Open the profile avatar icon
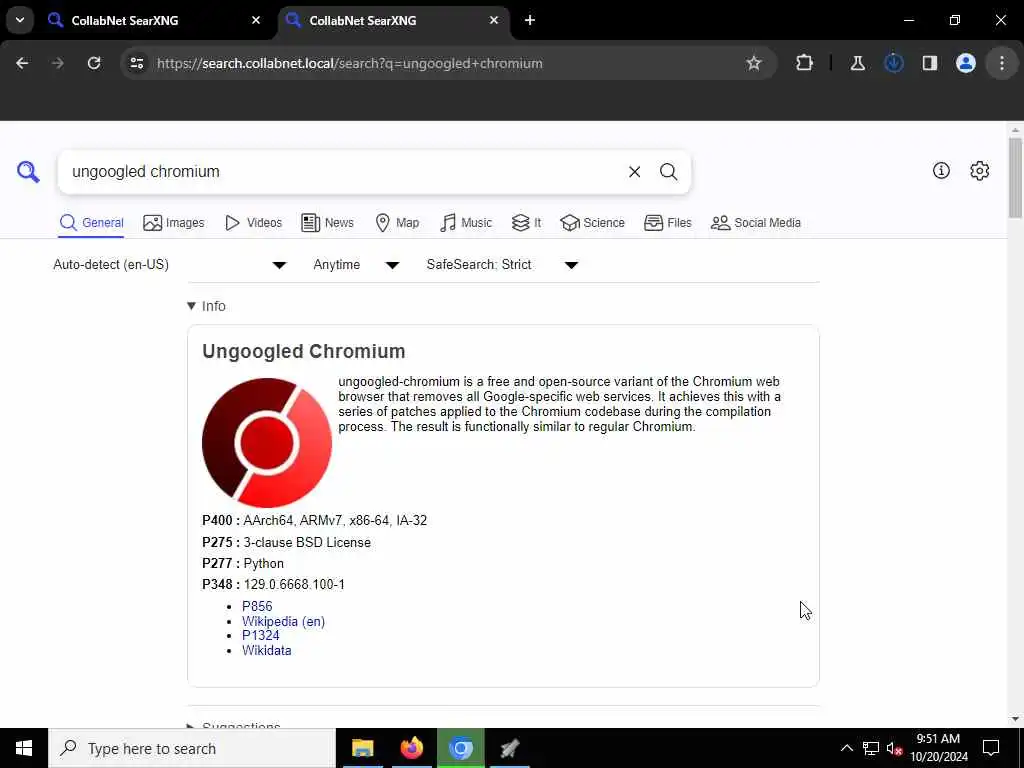The height and width of the screenshot is (768, 1024). pyautogui.click(x=966, y=63)
